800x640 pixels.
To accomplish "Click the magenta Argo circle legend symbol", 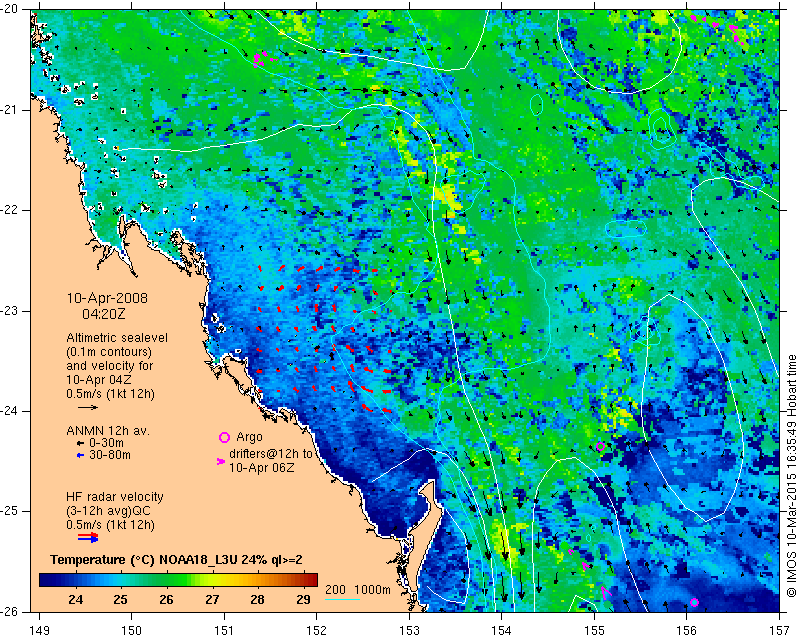I will [224, 437].
